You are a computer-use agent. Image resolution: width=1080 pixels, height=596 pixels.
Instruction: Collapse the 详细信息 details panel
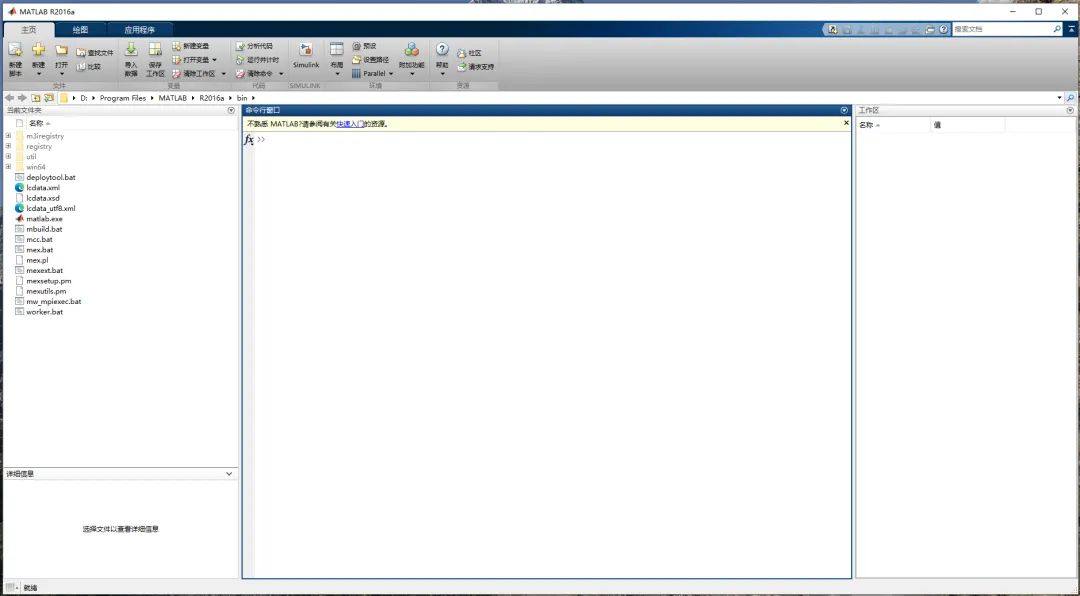(x=229, y=473)
